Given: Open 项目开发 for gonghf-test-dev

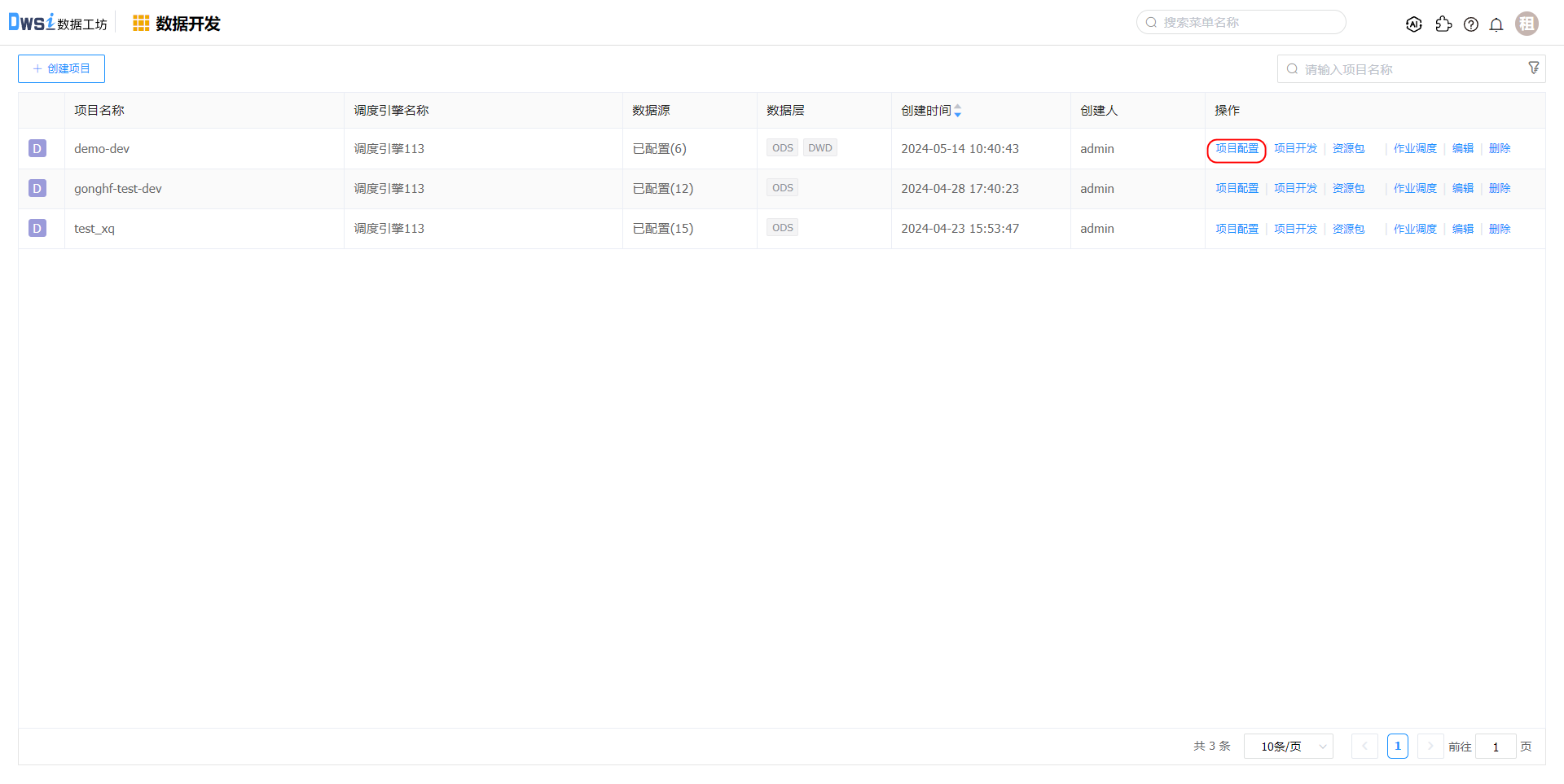Looking at the screenshot, I should click(x=1295, y=189).
